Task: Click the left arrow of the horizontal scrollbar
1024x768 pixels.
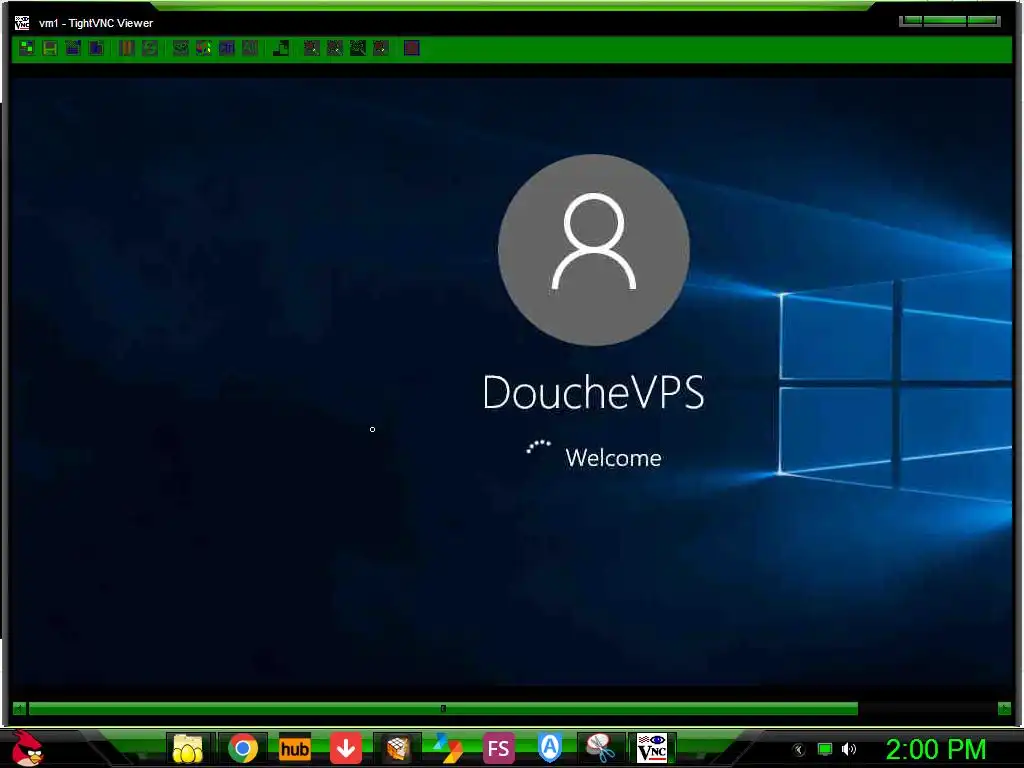Action: [20, 709]
